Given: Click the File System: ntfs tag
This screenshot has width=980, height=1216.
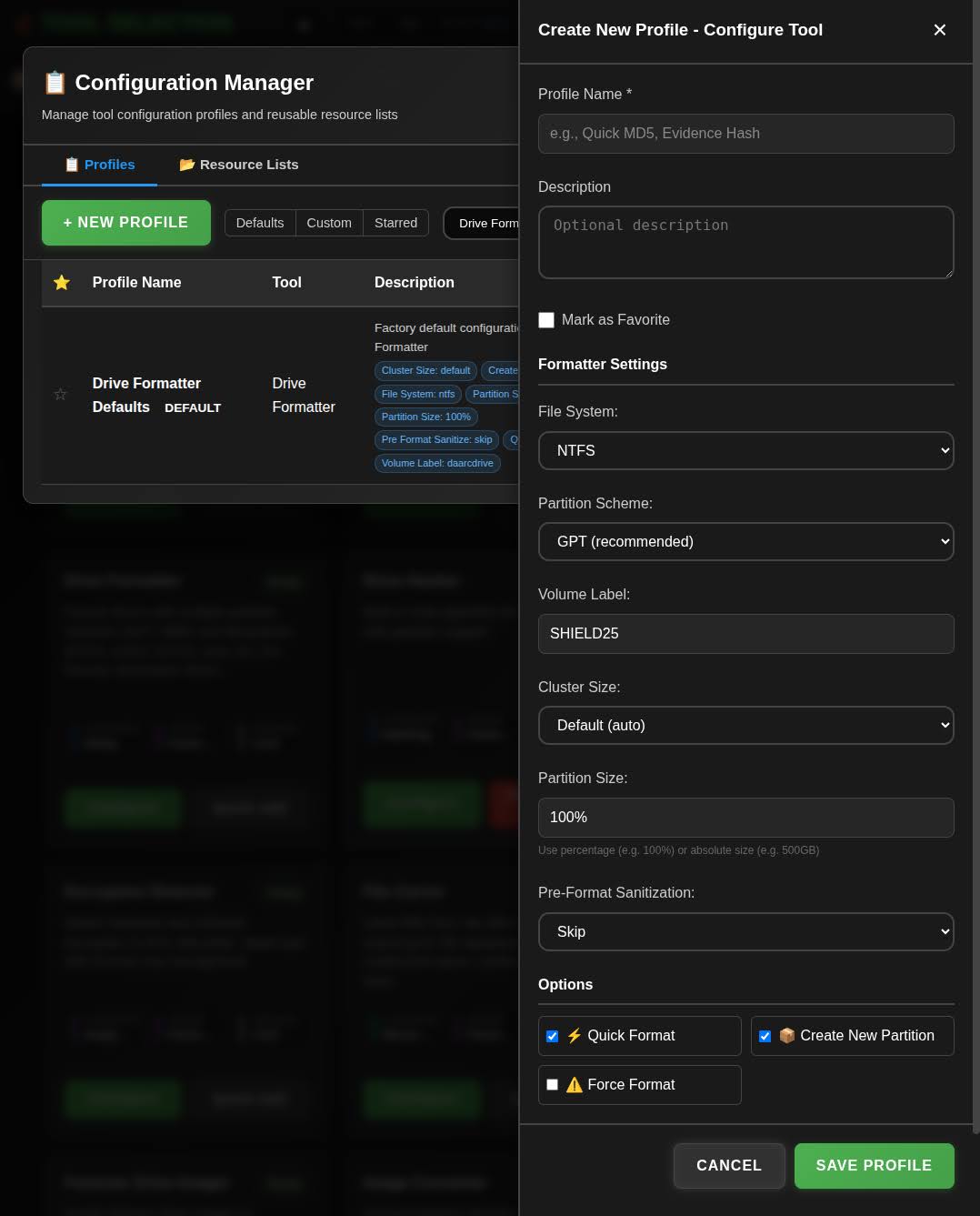Looking at the screenshot, I should click(x=418, y=394).
